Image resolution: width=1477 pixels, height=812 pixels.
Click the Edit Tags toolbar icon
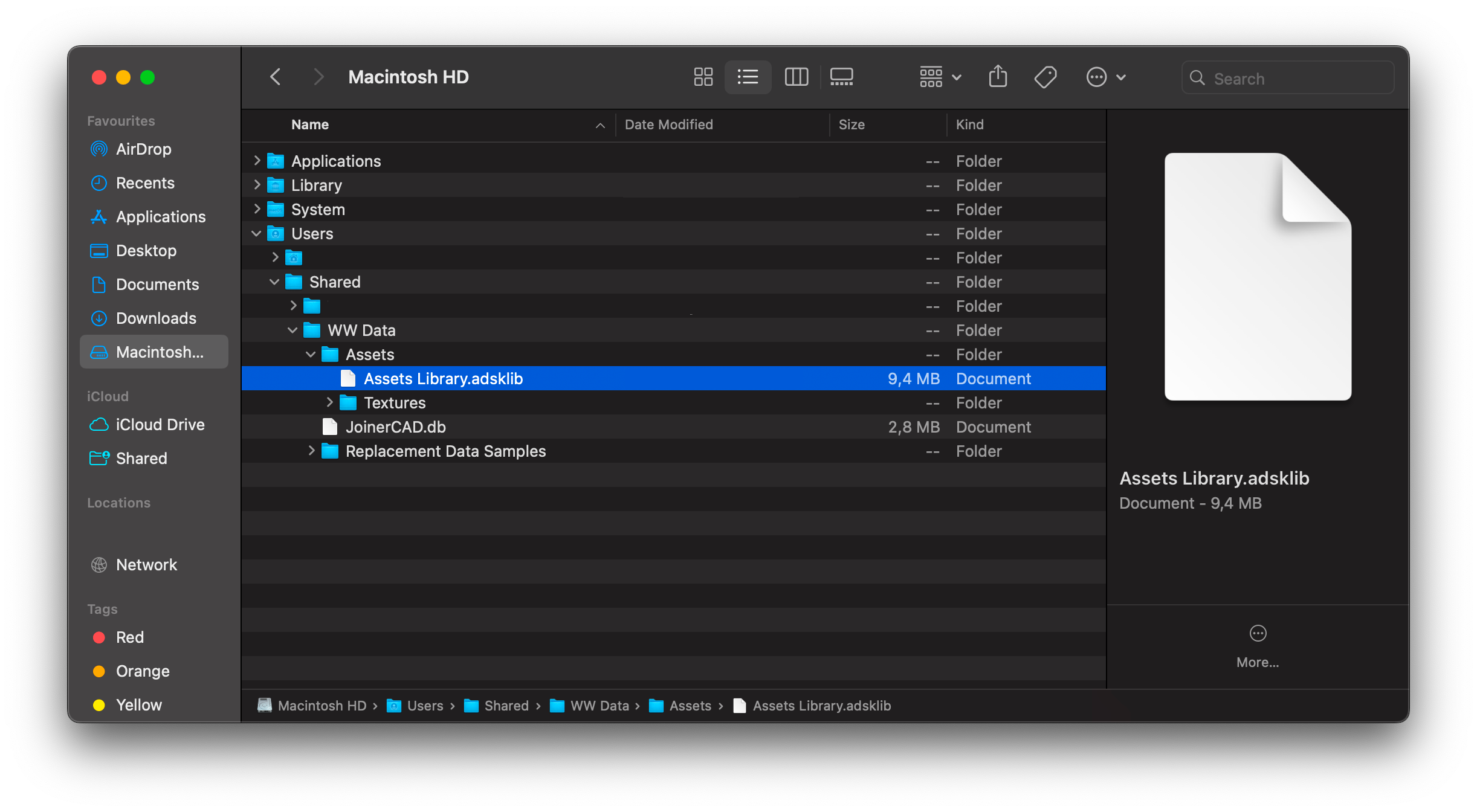1045,77
